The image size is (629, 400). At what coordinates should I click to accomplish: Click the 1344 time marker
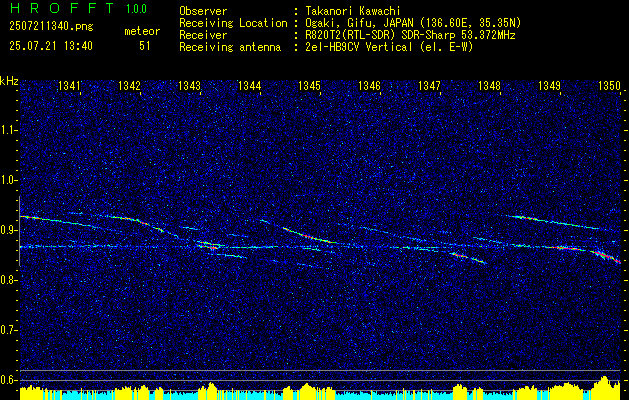tap(249, 85)
